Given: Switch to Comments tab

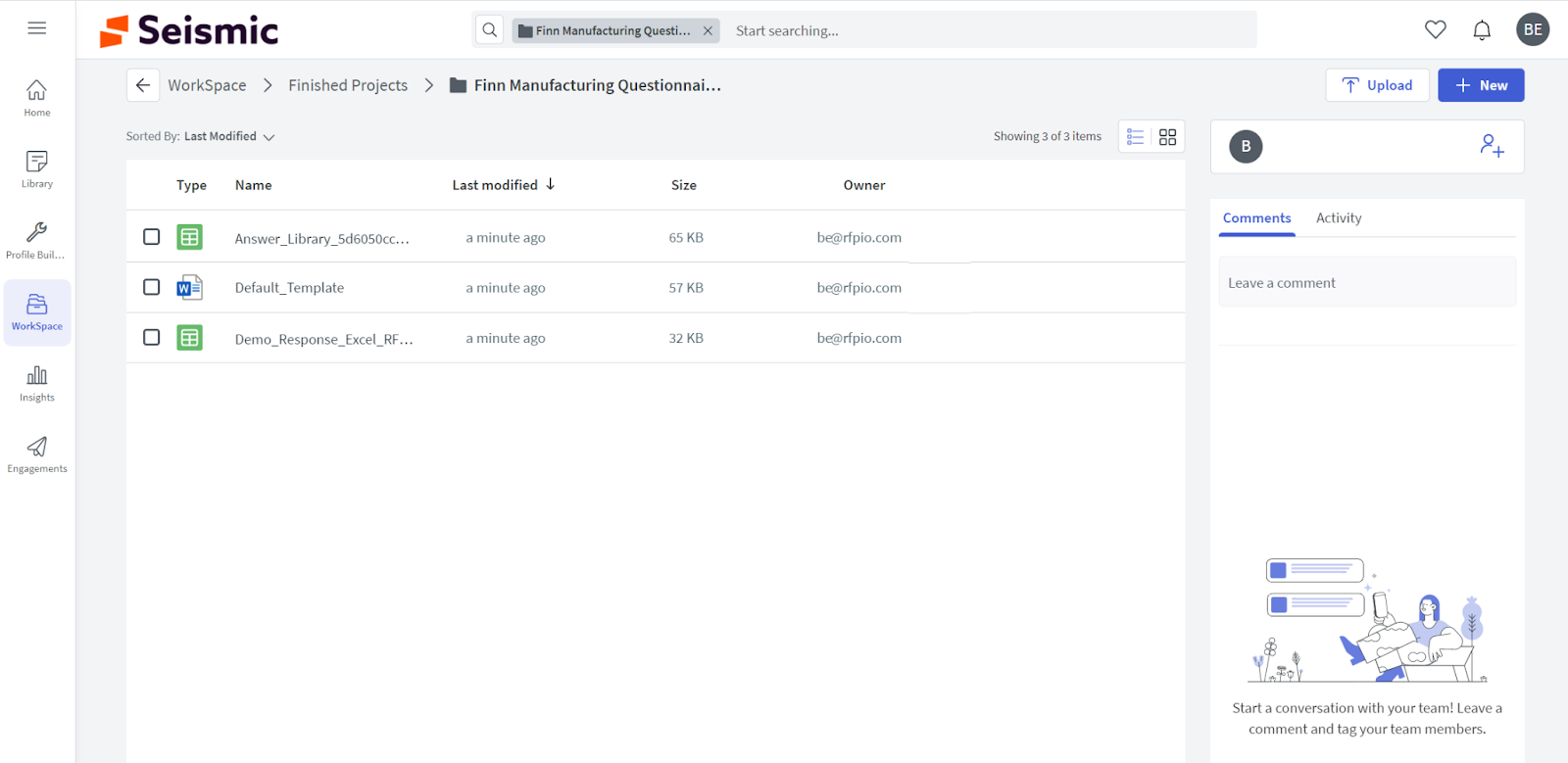Looking at the screenshot, I should tap(1256, 218).
